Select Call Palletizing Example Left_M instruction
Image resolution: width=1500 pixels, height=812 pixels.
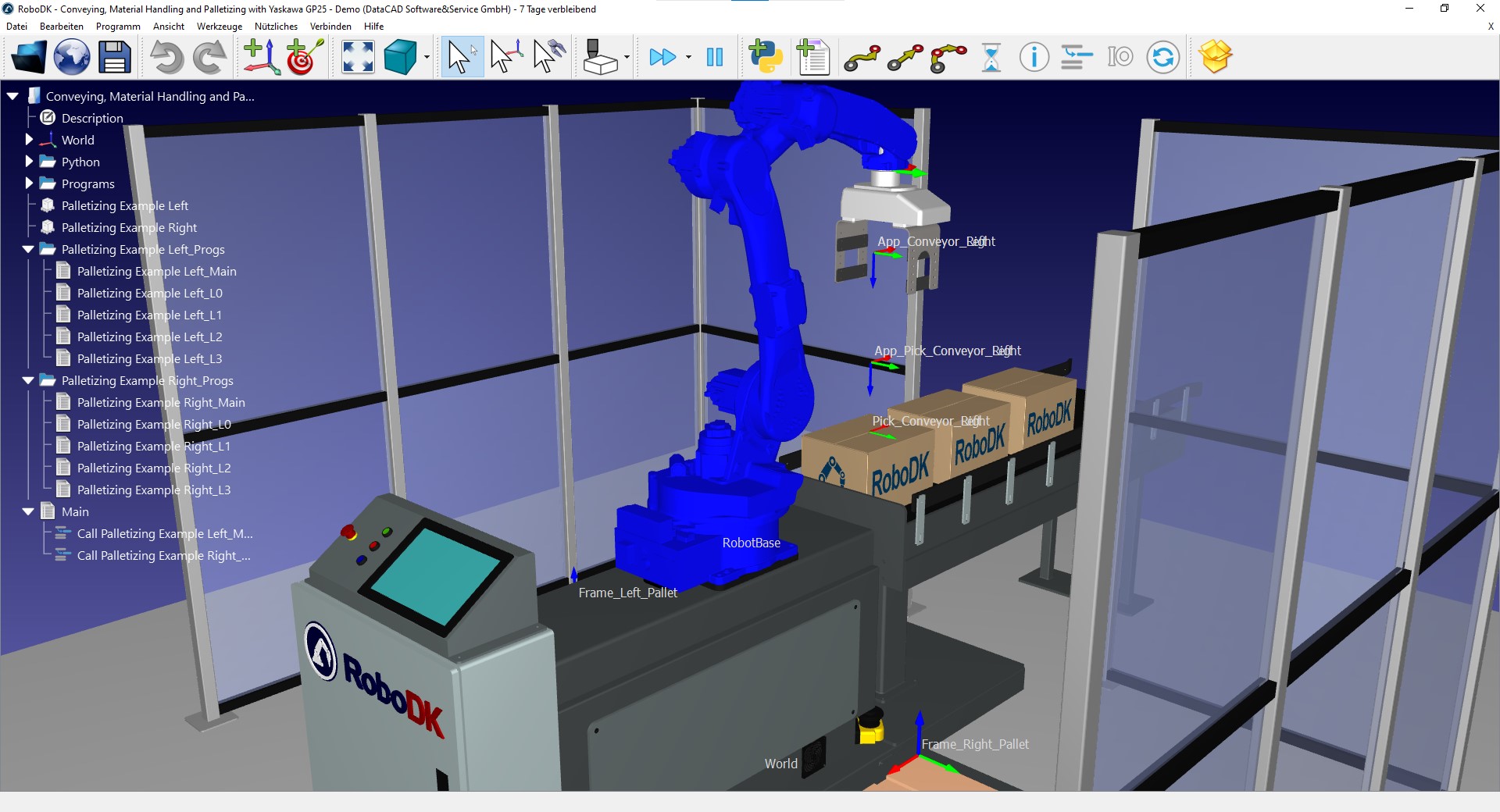(165, 533)
